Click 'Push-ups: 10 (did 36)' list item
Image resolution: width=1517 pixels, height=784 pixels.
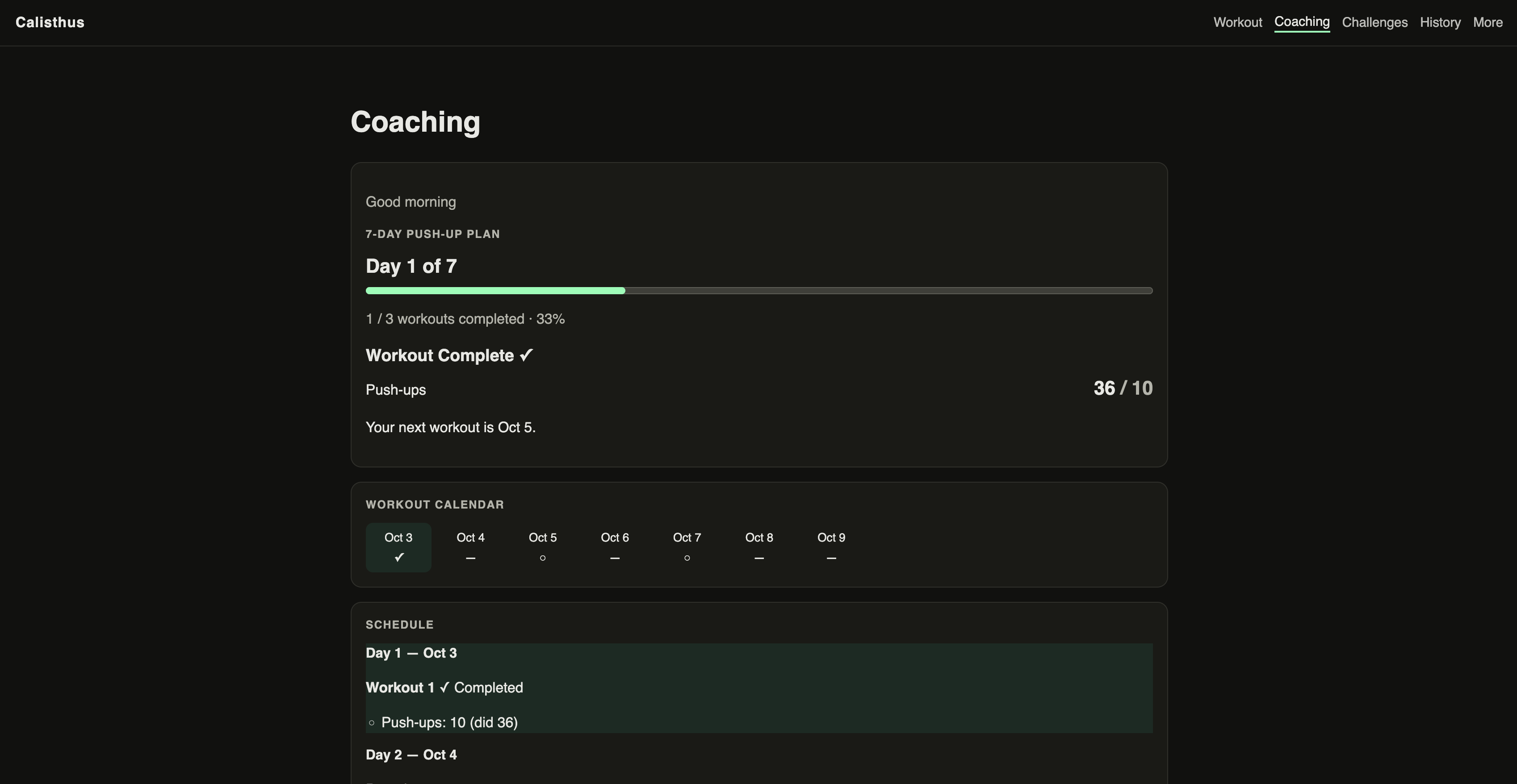[x=449, y=722]
